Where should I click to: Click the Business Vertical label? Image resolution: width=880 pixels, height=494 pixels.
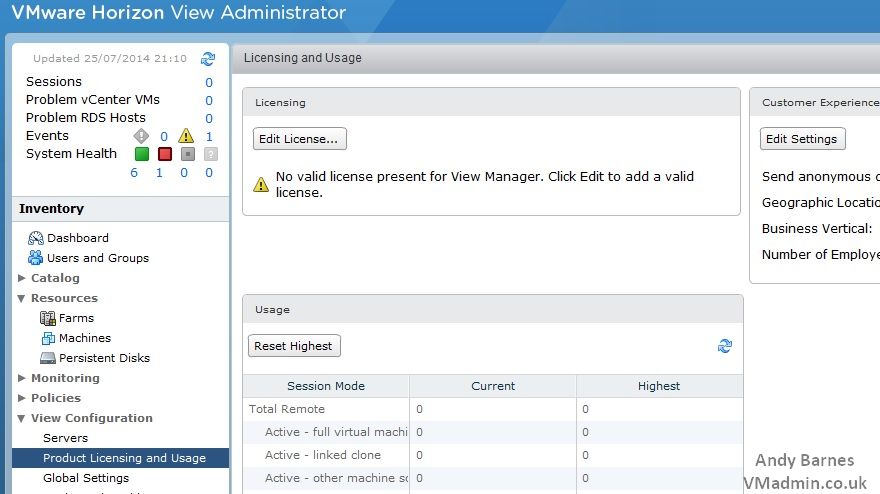[x=817, y=228]
